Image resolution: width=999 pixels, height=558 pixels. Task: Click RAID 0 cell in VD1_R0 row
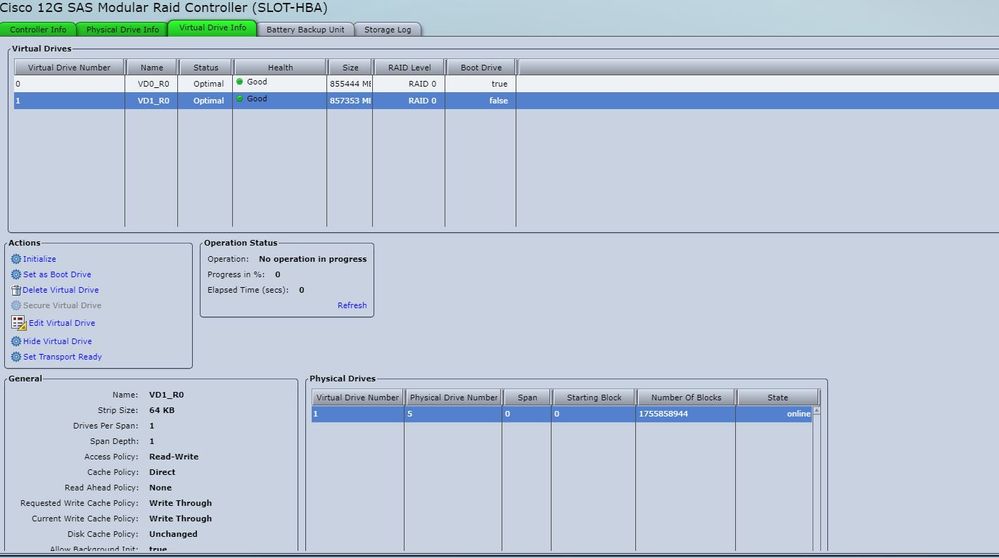tap(409, 101)
